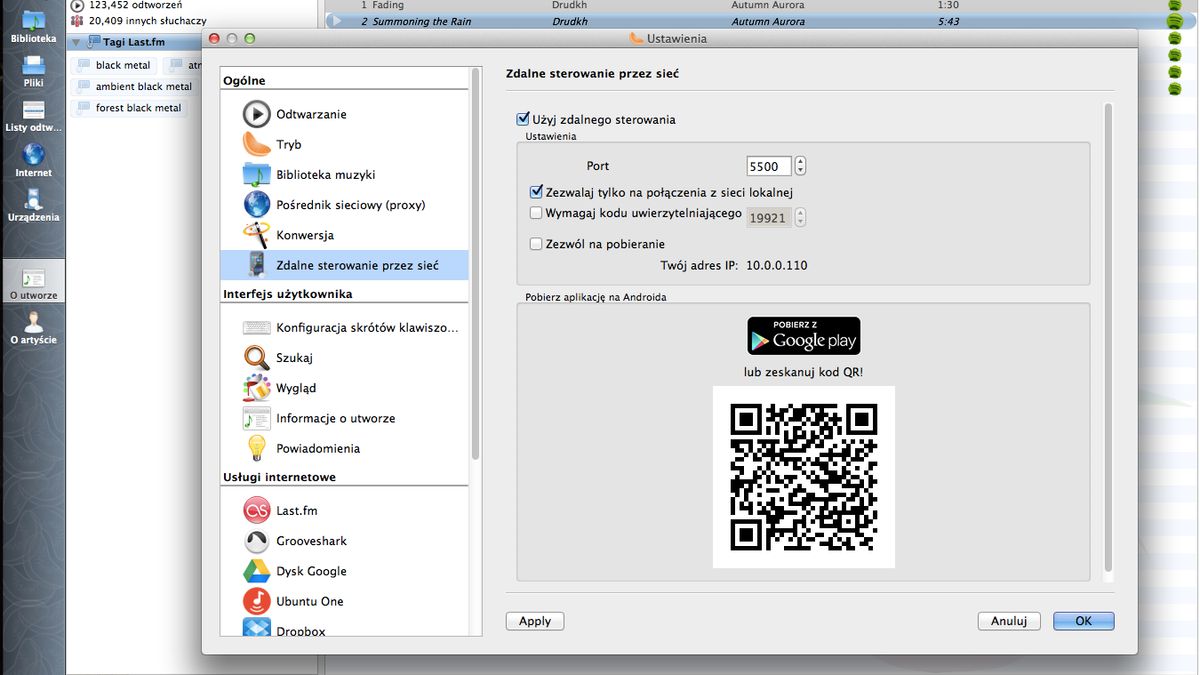Open Biblioteka muzyki folder icon
The image size is (1200, 675).
(257, 174)
